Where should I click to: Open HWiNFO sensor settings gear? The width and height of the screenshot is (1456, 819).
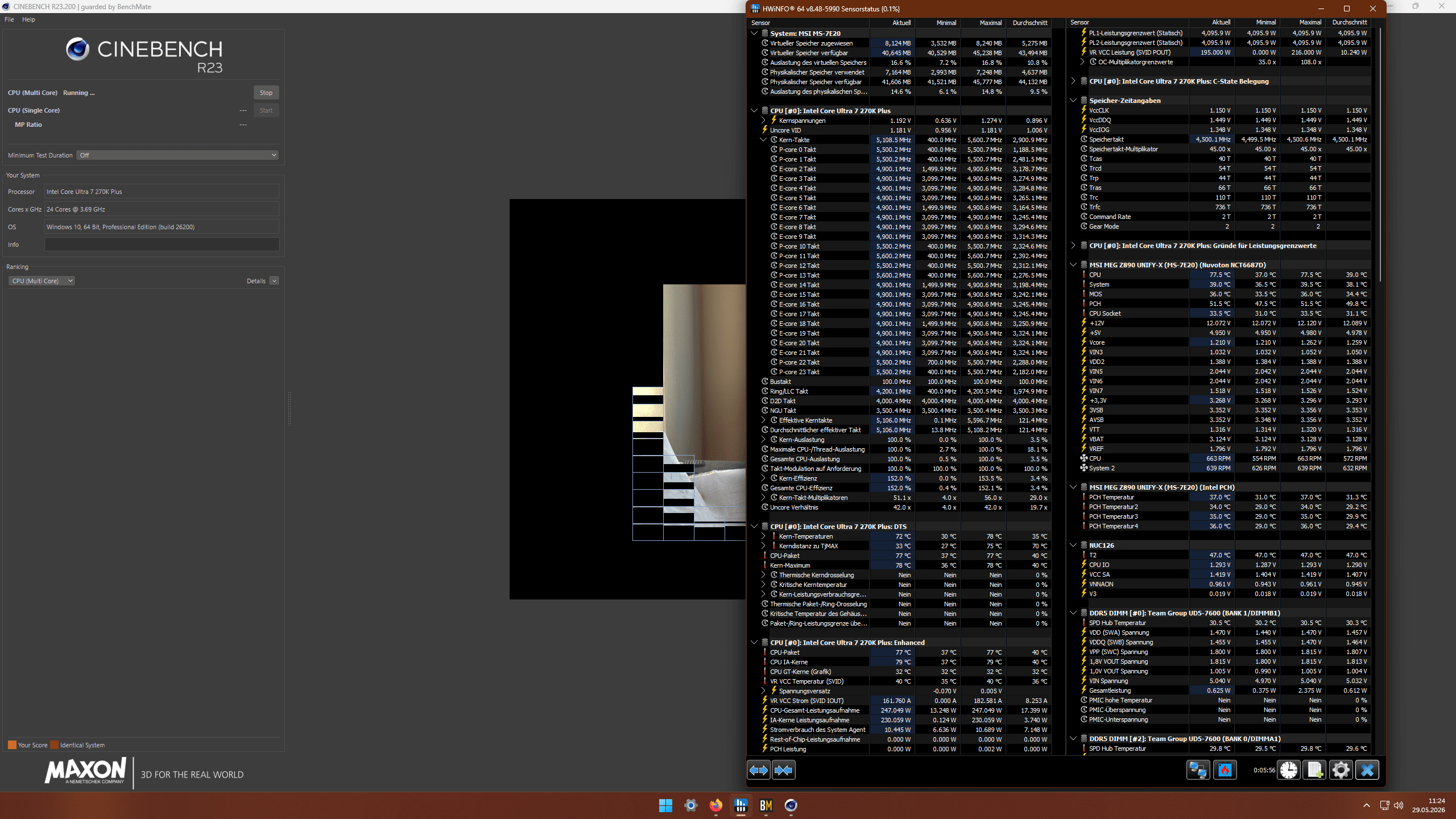coord(1341,770)
